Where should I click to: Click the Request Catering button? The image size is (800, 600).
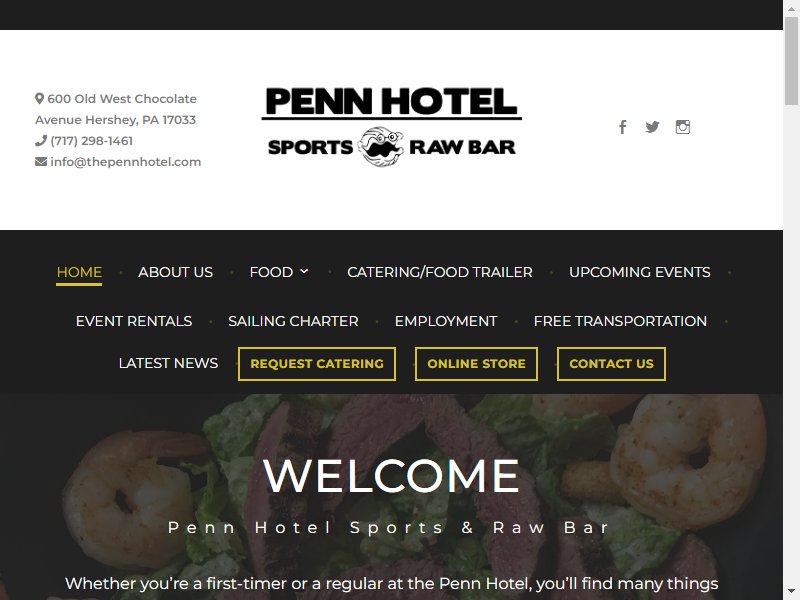[x=317, y=364]
